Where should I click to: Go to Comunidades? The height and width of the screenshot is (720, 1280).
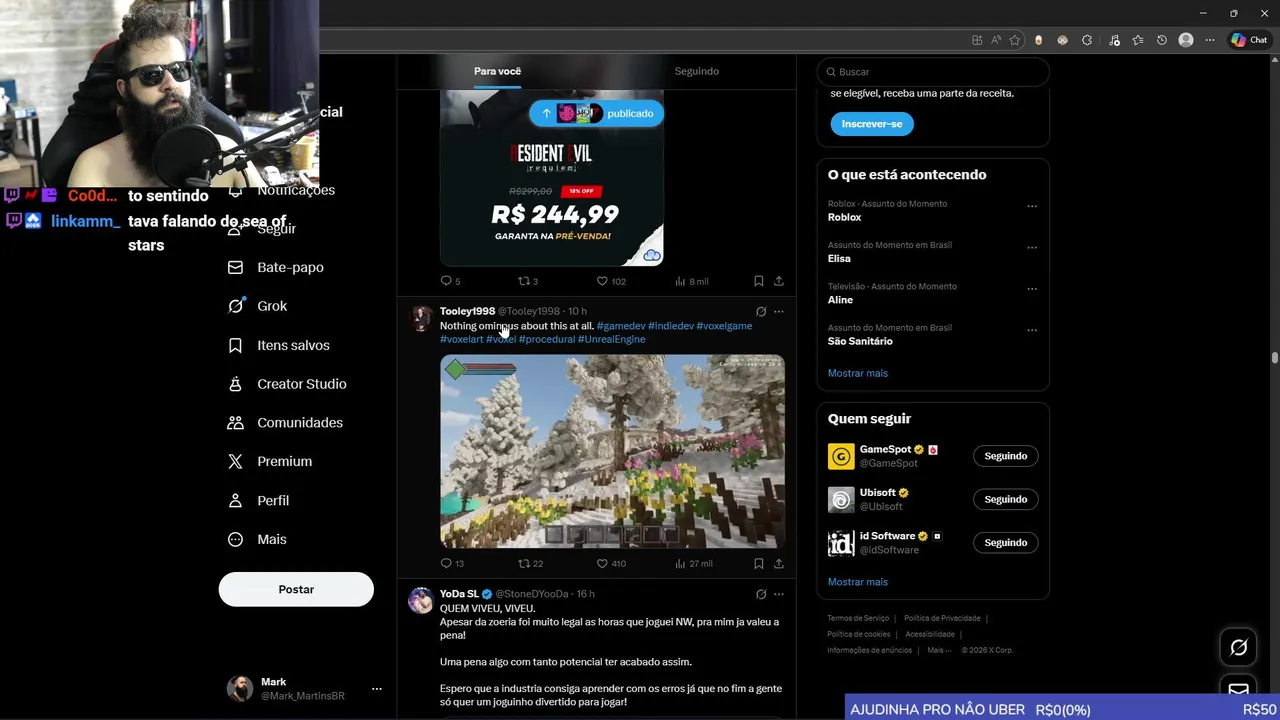(285, 423)
